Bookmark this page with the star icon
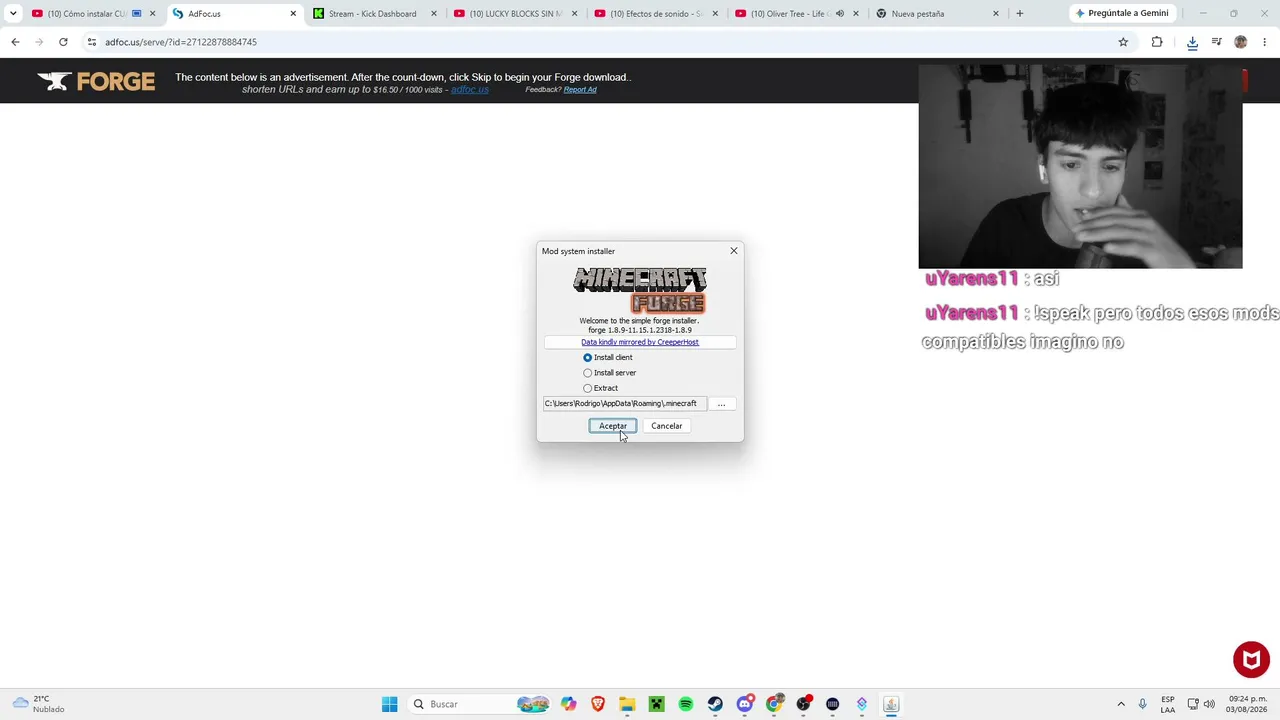The image size is (1280, 720). pyautogui.click(x=1123, y=42)
